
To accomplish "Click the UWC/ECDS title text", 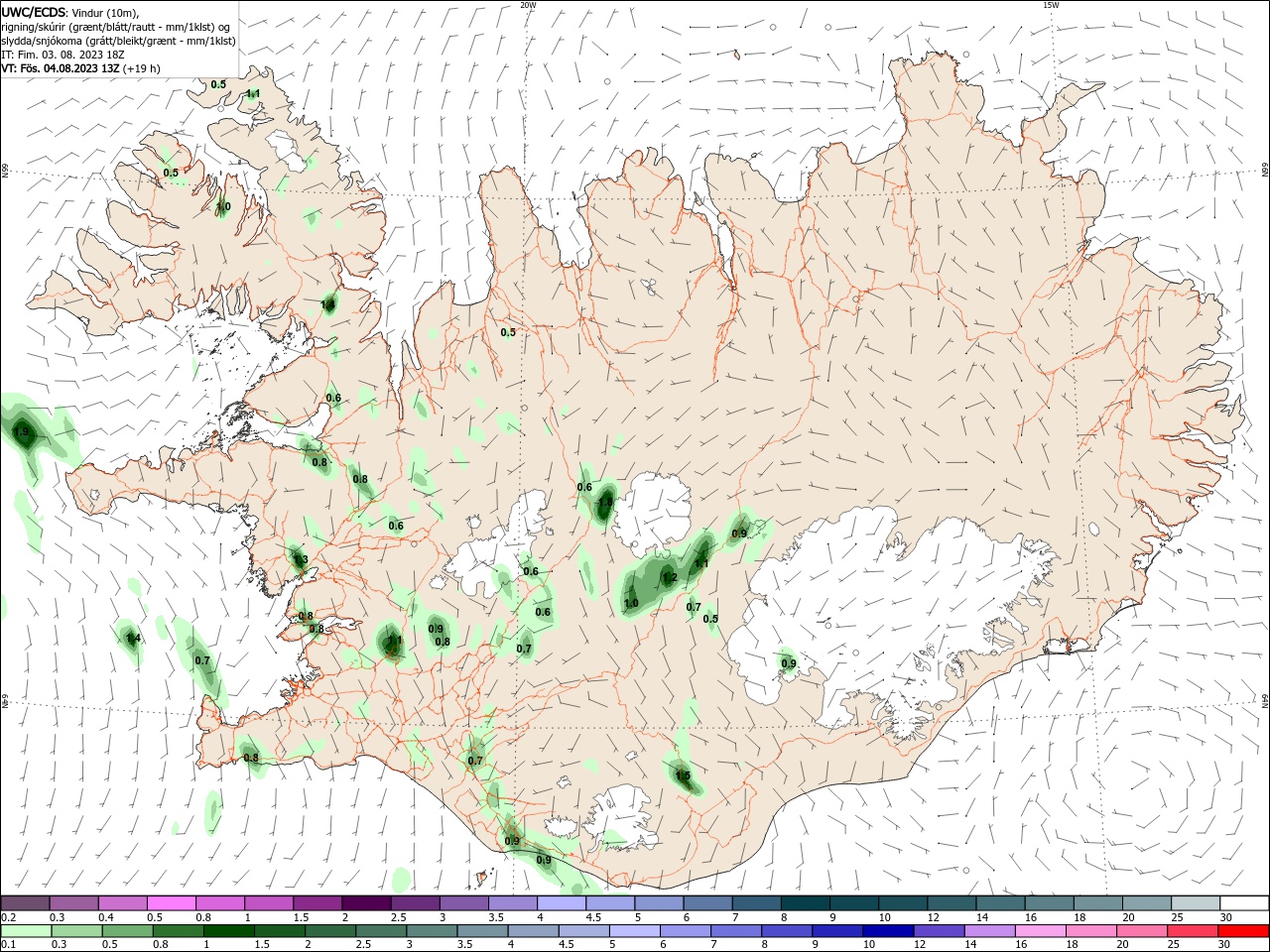I will (x=34, y=11).
